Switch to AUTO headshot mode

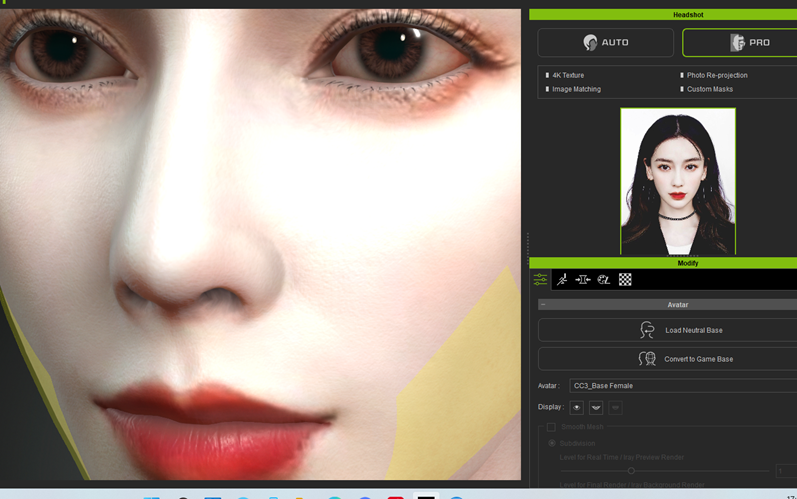pyautogui.click(x=605, y=42)
